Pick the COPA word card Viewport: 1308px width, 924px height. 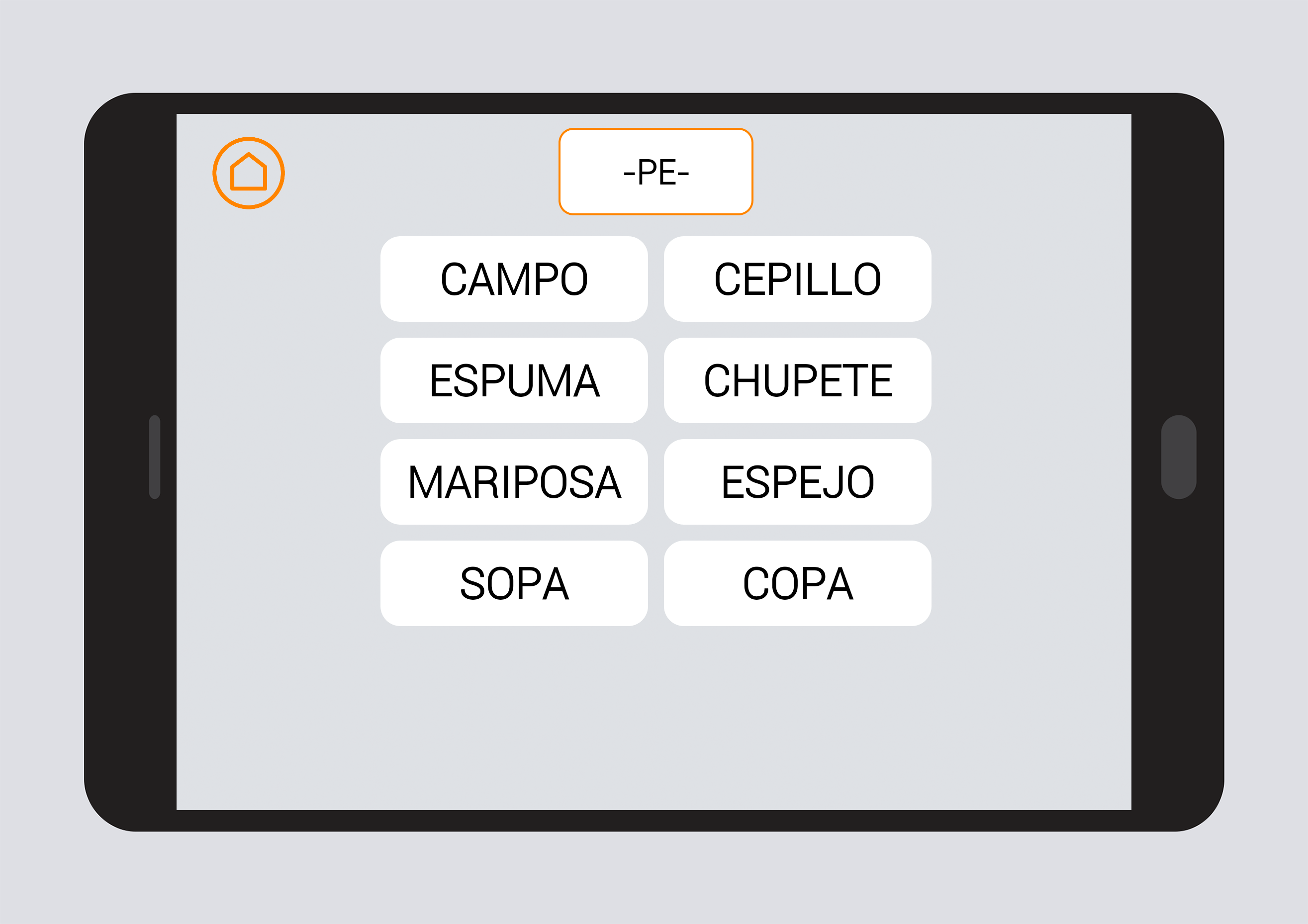pos(797,583)
